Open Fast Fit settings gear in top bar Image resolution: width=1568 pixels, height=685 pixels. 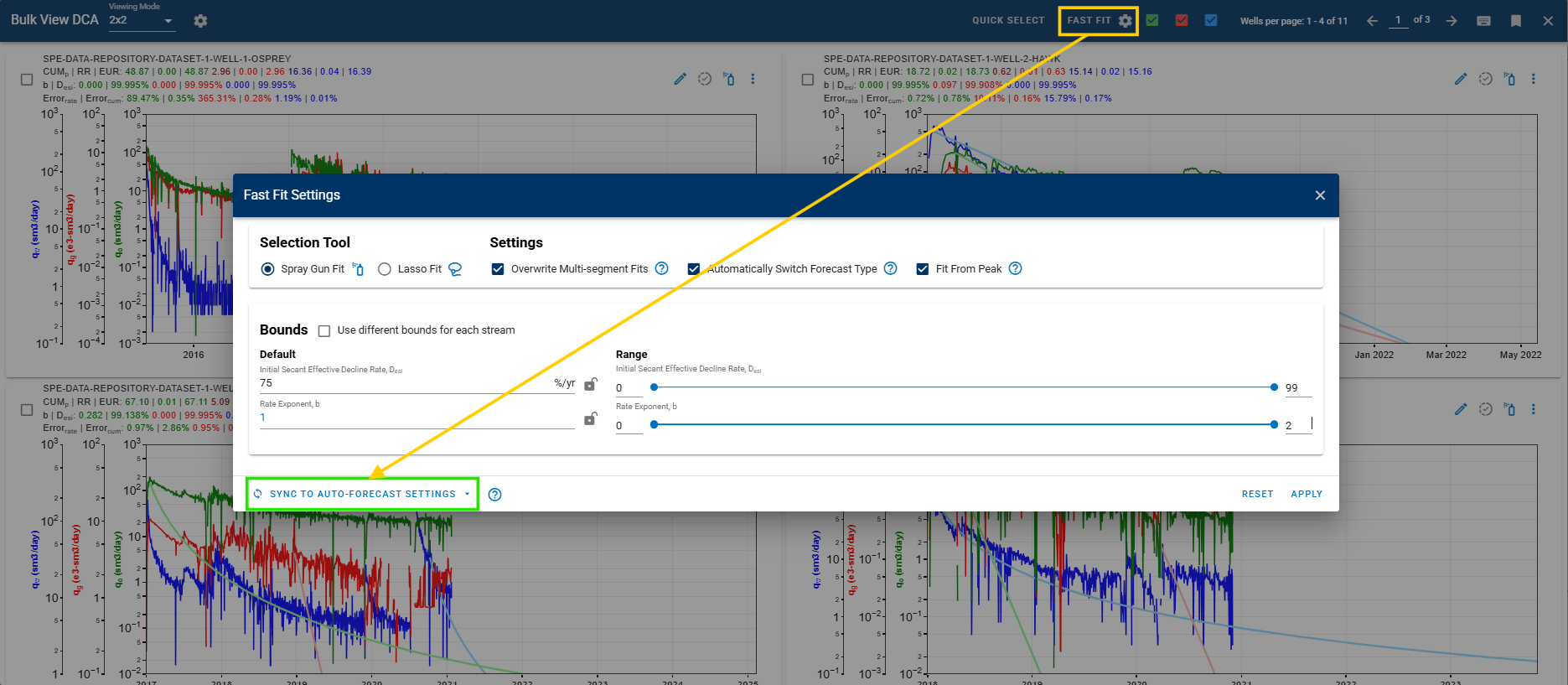tap(1126, 21)
